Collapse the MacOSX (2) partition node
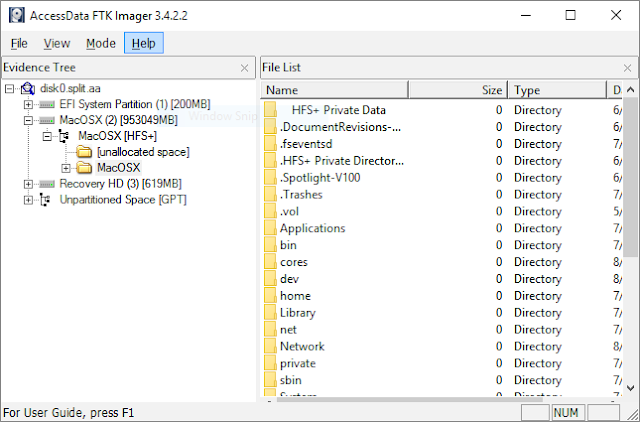Viewport: 640px width, 422px height. 28,121
